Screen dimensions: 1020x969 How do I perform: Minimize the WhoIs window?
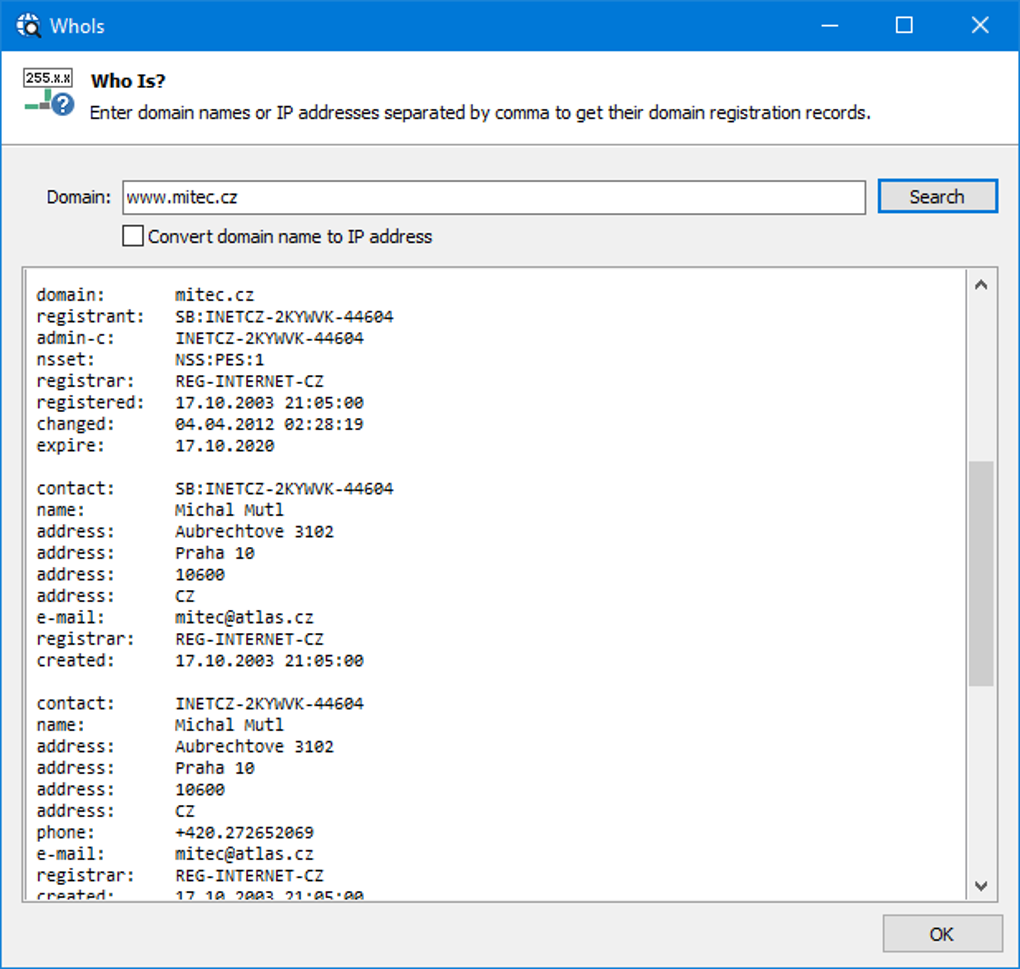tap(828, 25)
